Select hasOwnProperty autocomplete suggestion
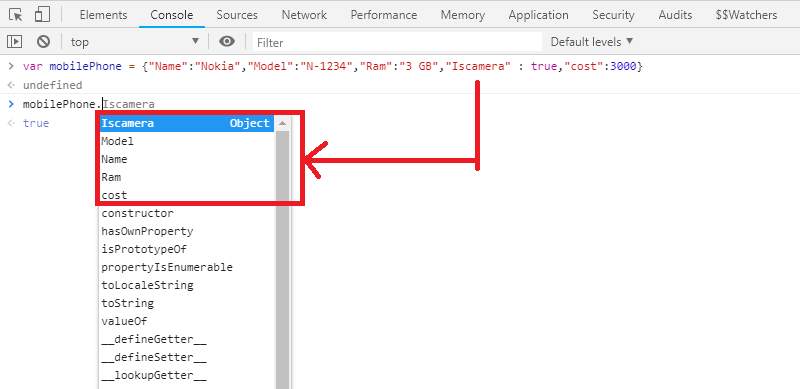Image resolution: width=800 pixels, height=389 pixels. click(x=187, y=231)
